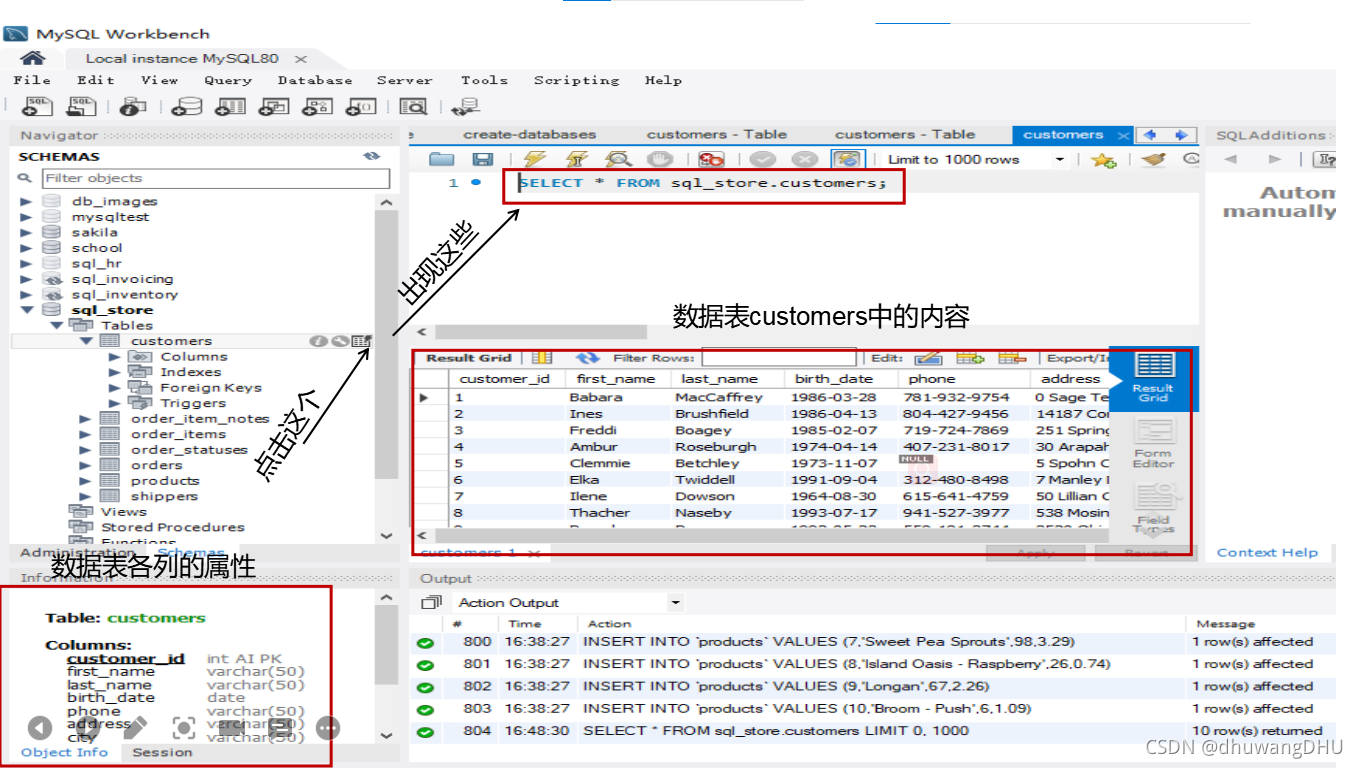1358x768 pixels.
Task: Refresh the result grid data
Action: (587, 358)
